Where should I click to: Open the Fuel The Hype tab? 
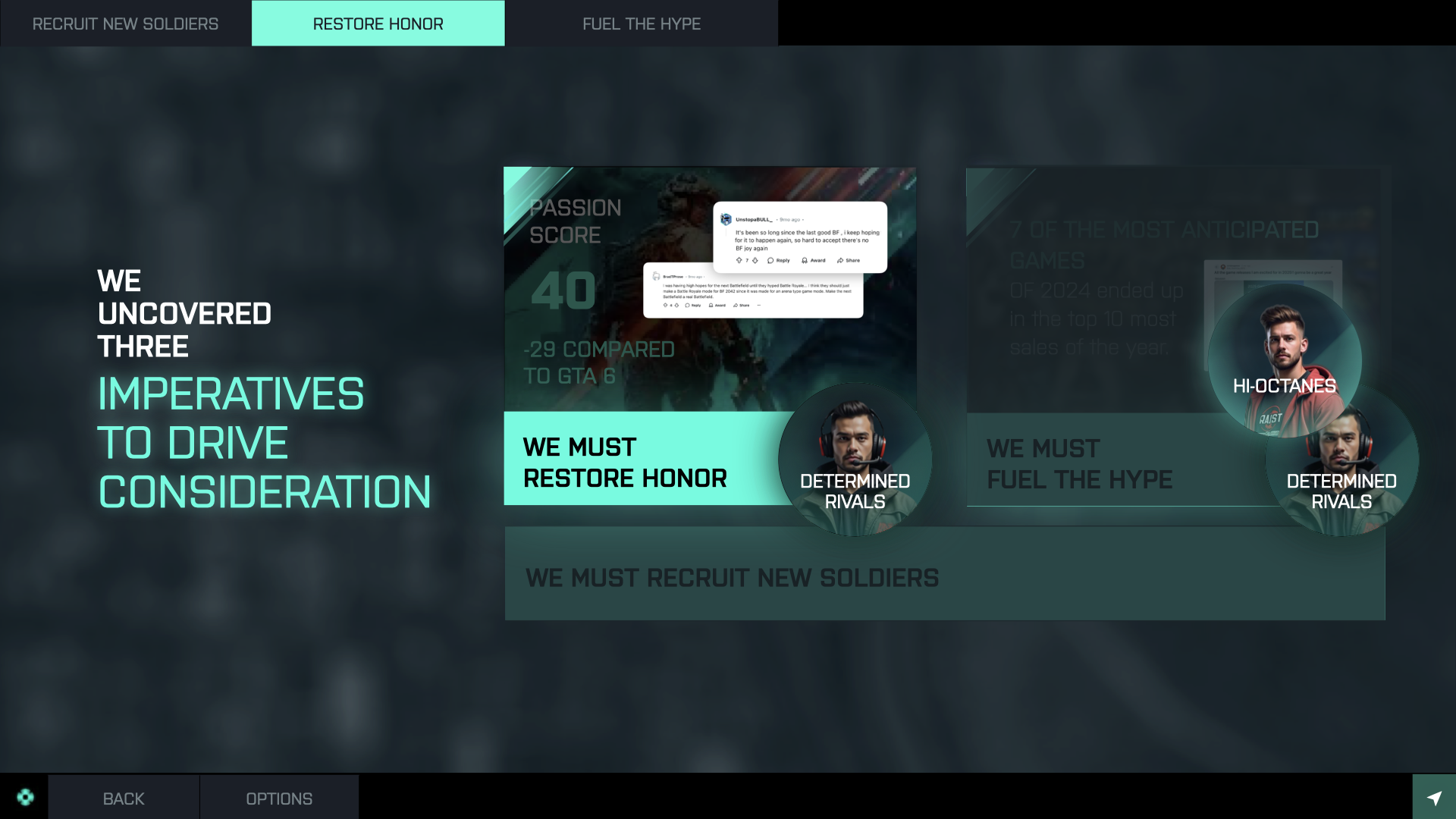(642, 24)
